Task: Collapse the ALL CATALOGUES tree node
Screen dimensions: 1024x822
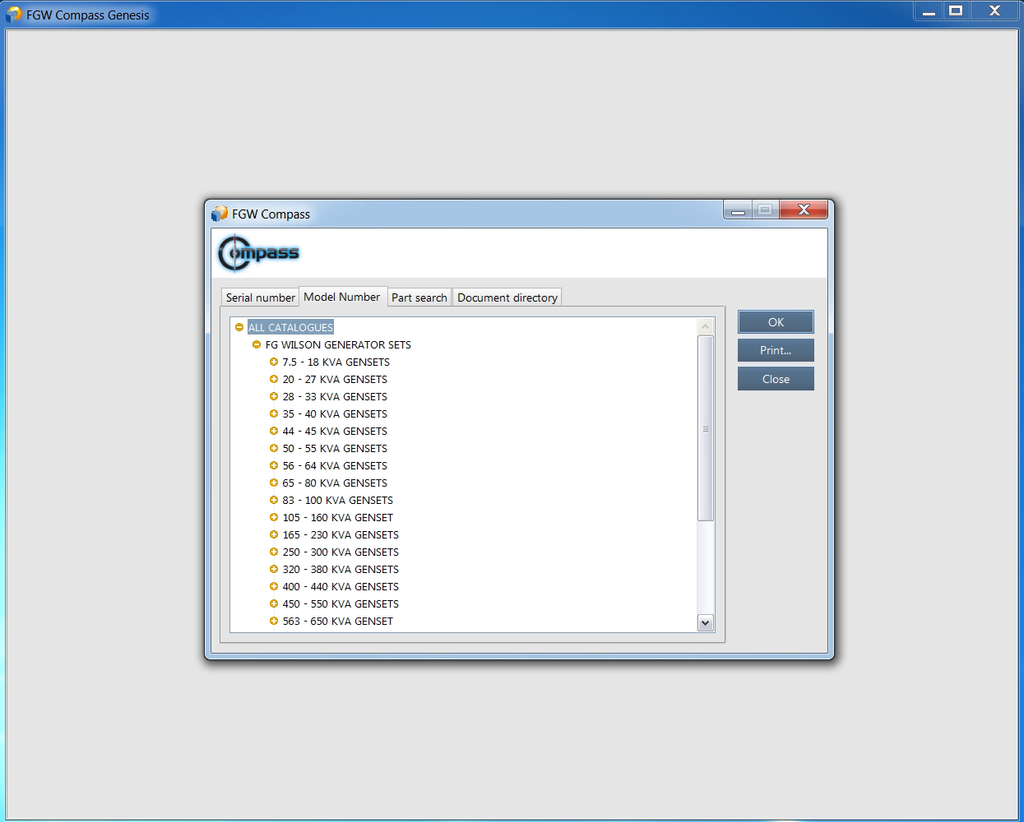Action: pos(239,327)
